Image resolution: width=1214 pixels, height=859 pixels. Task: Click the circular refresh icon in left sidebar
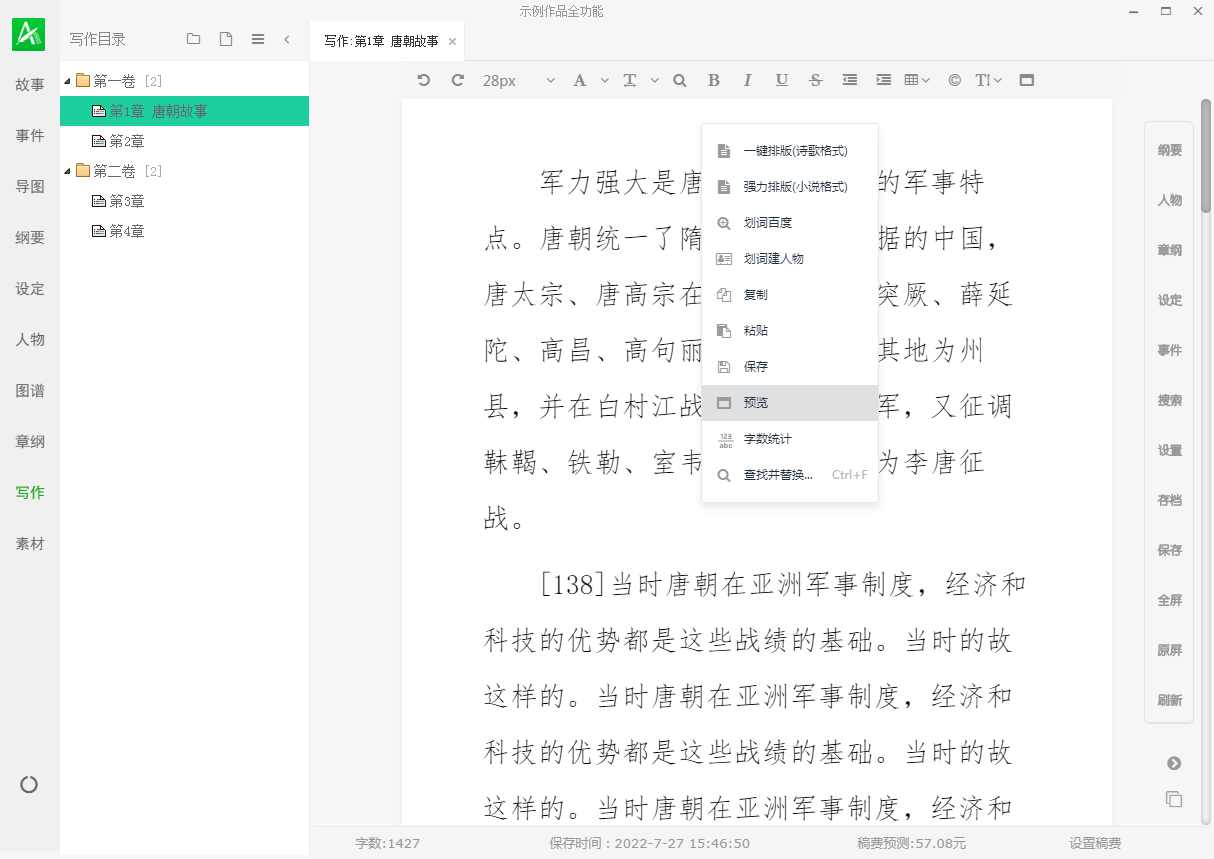29,785
